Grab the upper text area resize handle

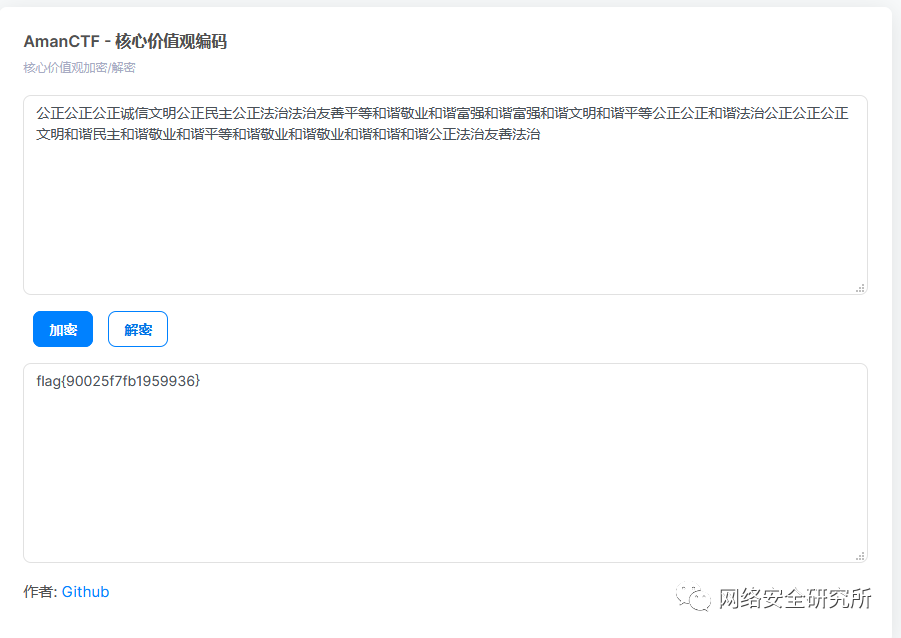[860, 288]
